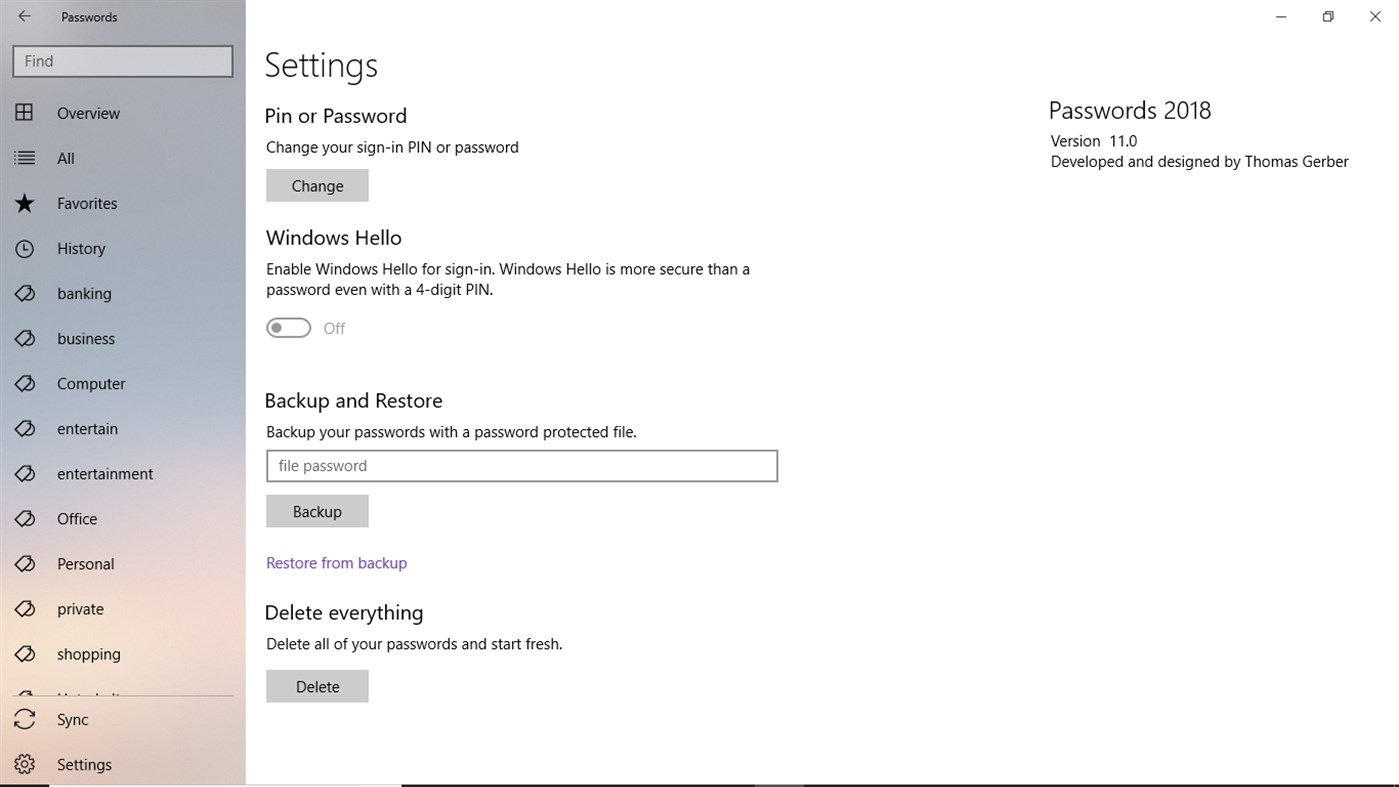Click the Backup button
Screen dimensions: 1399x787
point(317,511)
